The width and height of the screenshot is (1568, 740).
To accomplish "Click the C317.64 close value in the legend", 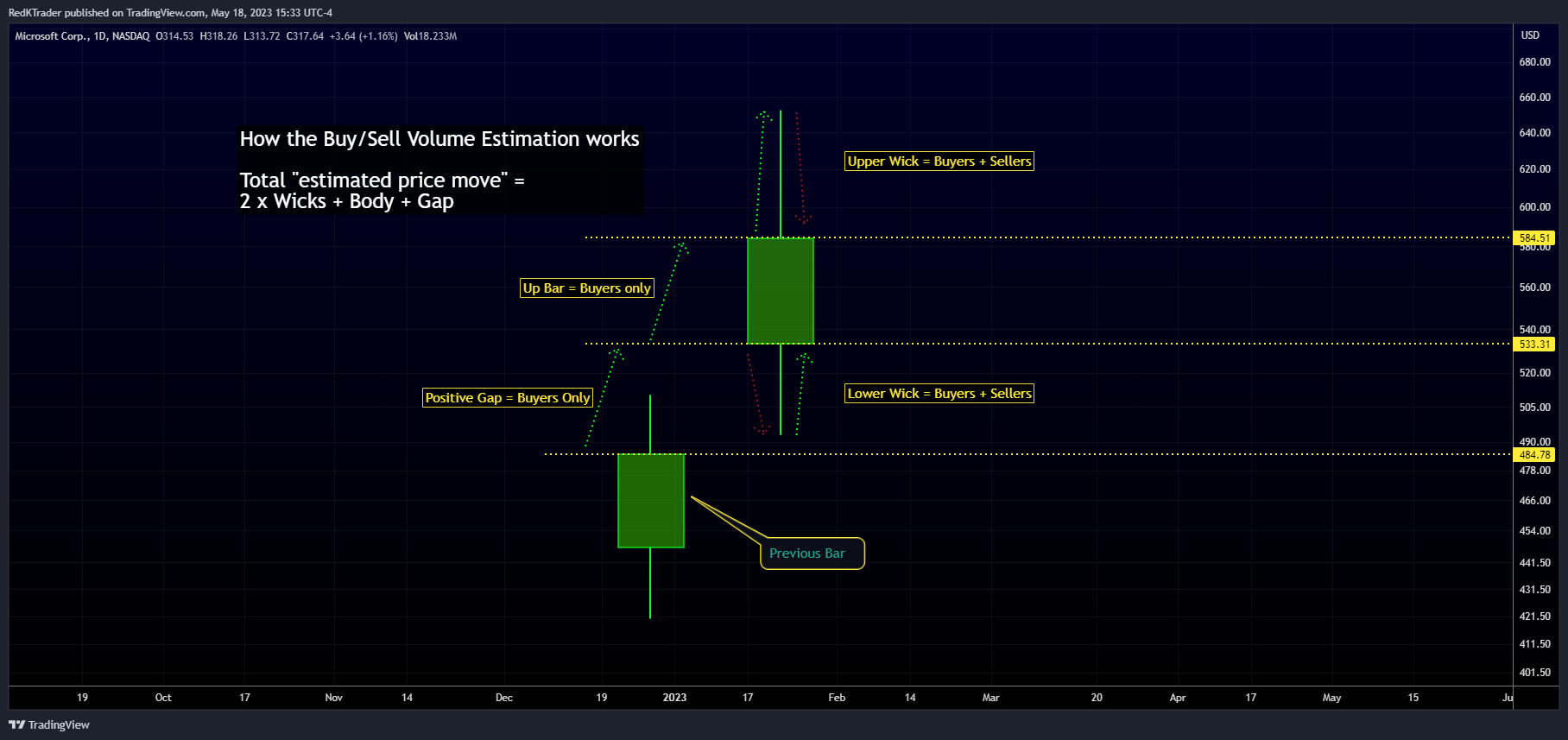I will point(305,36).
